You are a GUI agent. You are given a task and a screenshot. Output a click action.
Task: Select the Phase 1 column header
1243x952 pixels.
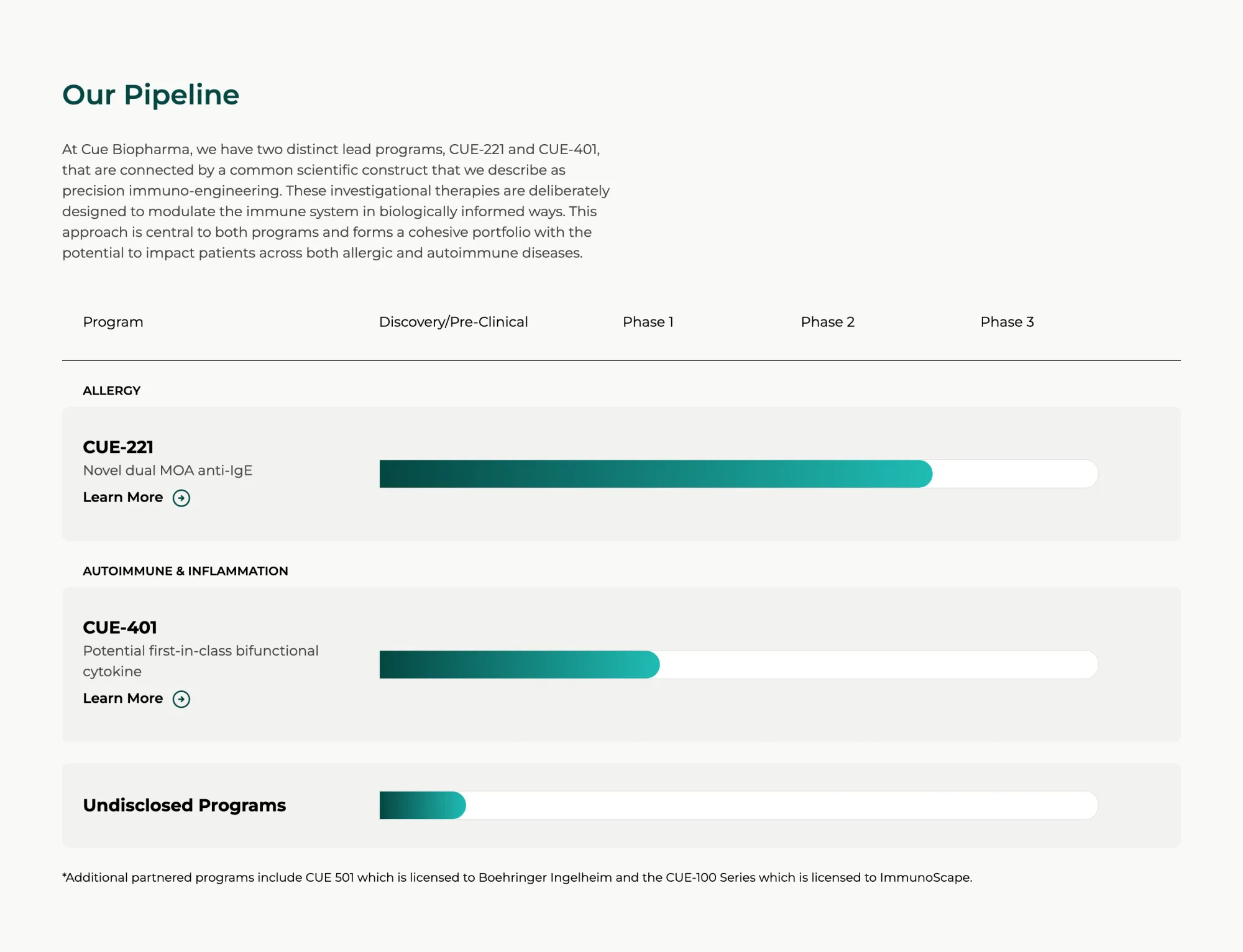pos(648,322)
